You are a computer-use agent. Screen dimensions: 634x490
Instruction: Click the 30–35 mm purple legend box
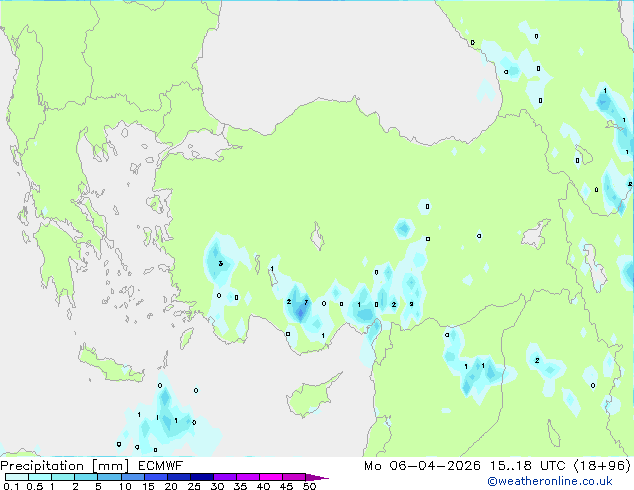point(225,477)
